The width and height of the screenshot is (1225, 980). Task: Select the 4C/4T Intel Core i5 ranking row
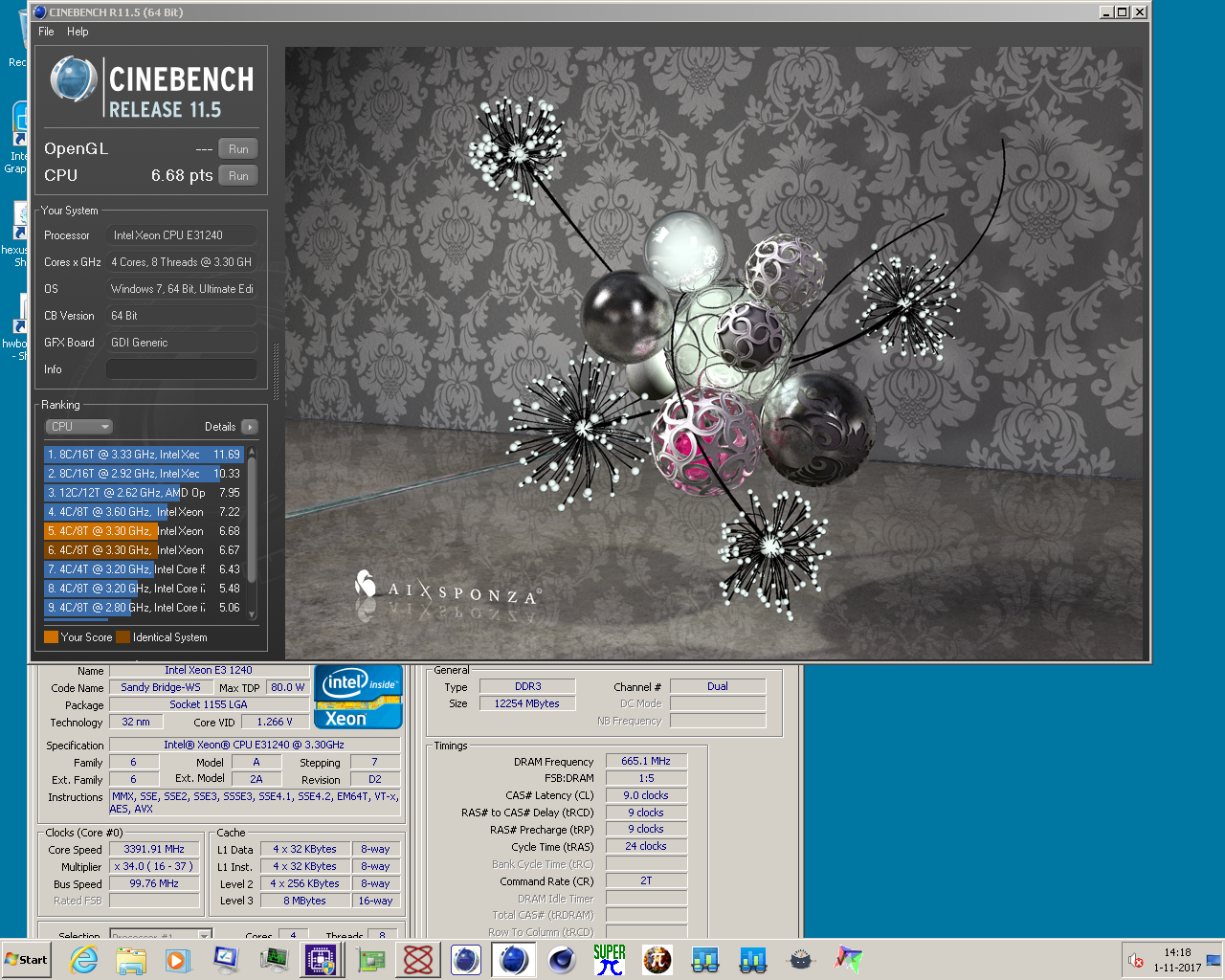[145, 569]
